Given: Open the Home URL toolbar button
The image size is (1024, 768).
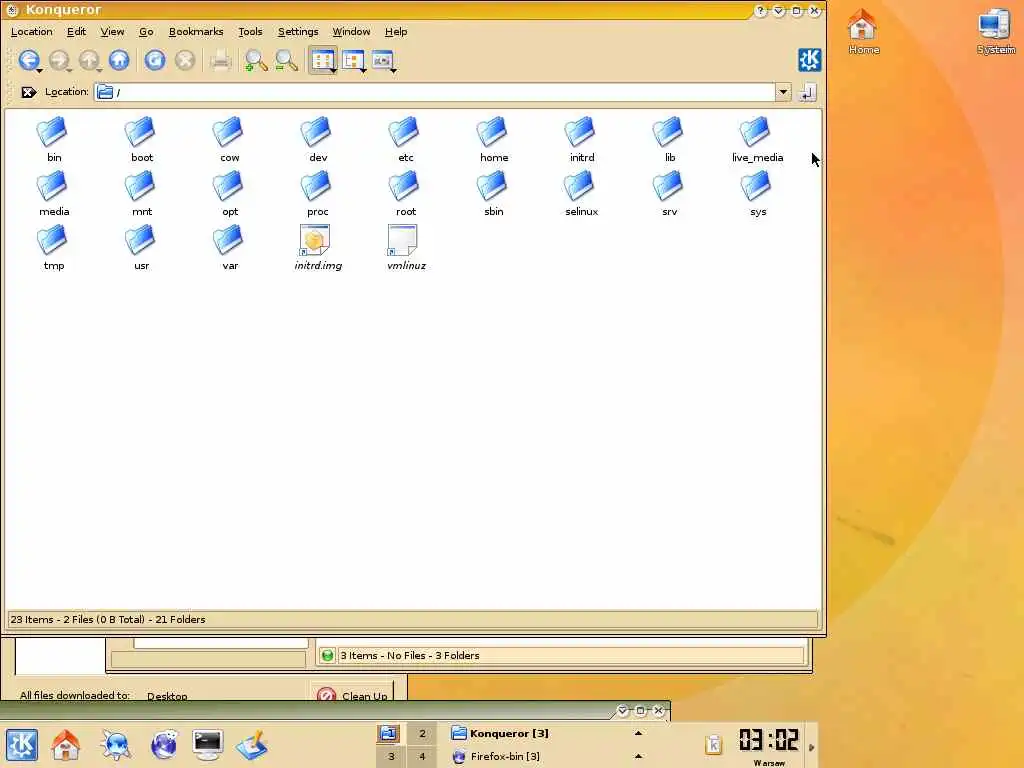Looking at the screenshot, I should pyautogui.click(x=119, y=60).
